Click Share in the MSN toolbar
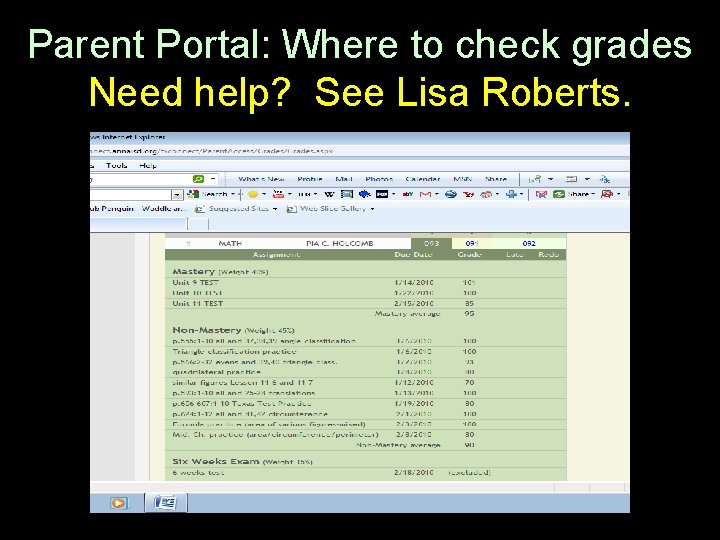The image size is (720, 540). (496, 179)
